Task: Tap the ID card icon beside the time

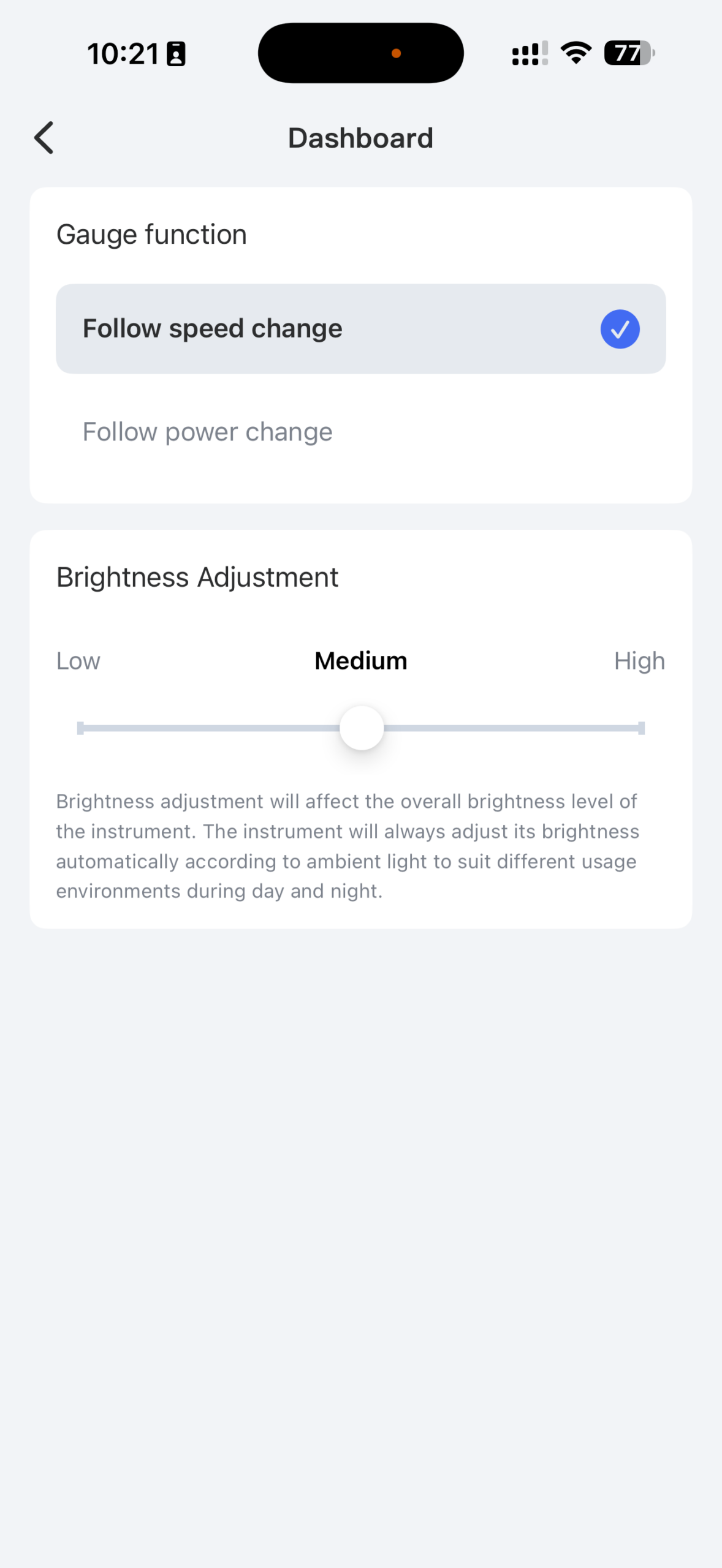Action: [x=177, y=54]
